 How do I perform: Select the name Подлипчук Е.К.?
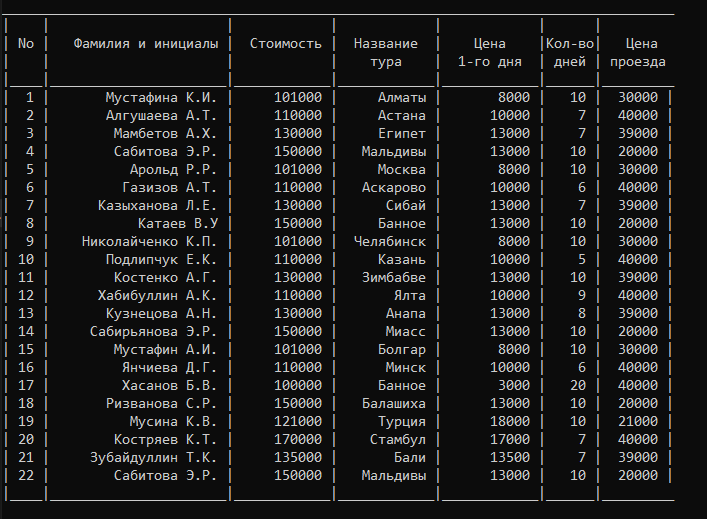161,260
